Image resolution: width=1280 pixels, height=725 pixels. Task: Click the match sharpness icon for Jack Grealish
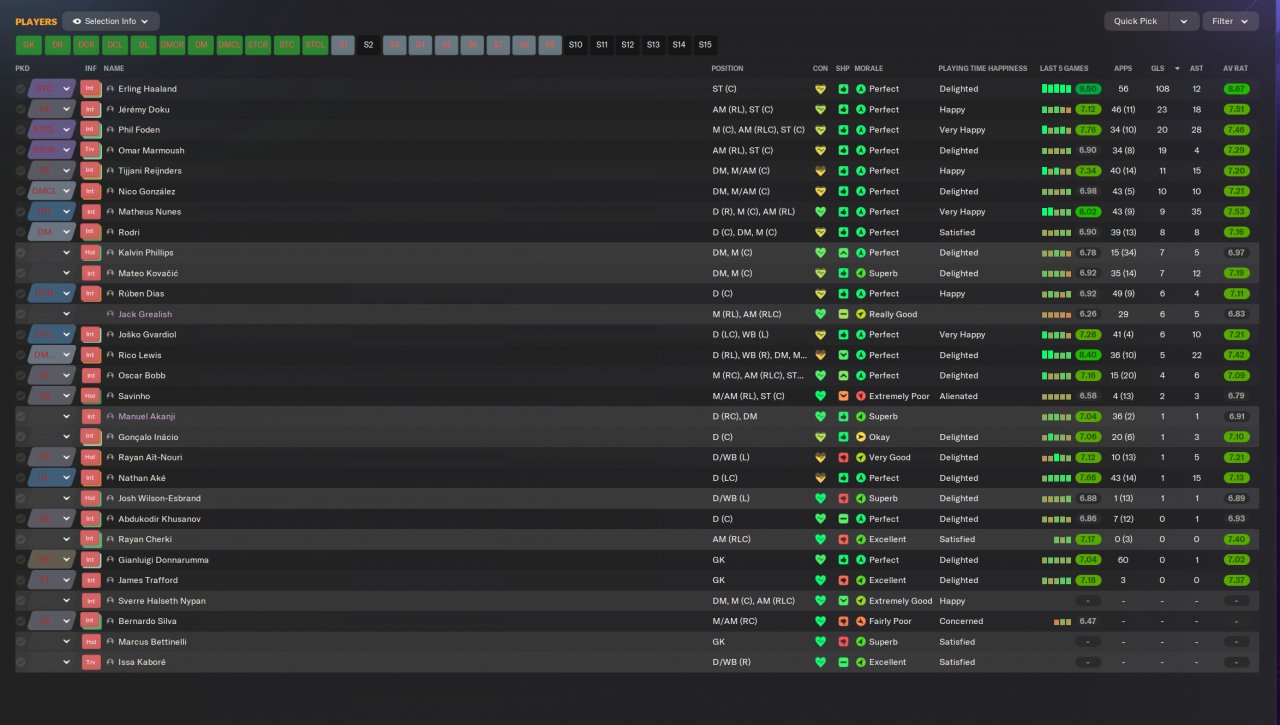(843, 314)
